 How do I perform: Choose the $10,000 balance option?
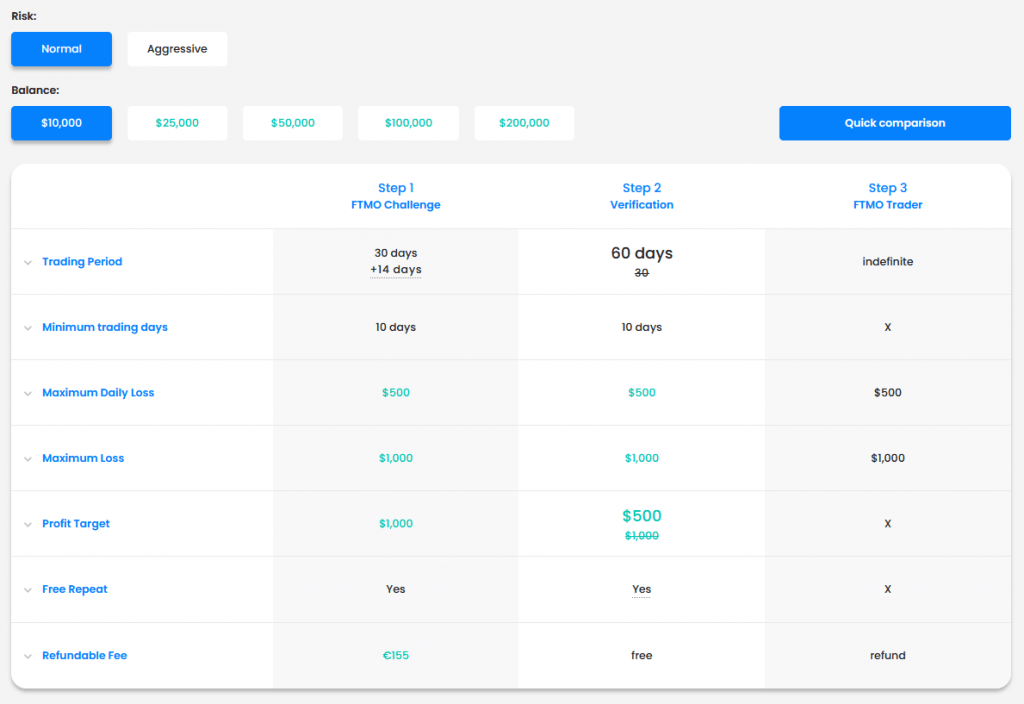[61, 123]
